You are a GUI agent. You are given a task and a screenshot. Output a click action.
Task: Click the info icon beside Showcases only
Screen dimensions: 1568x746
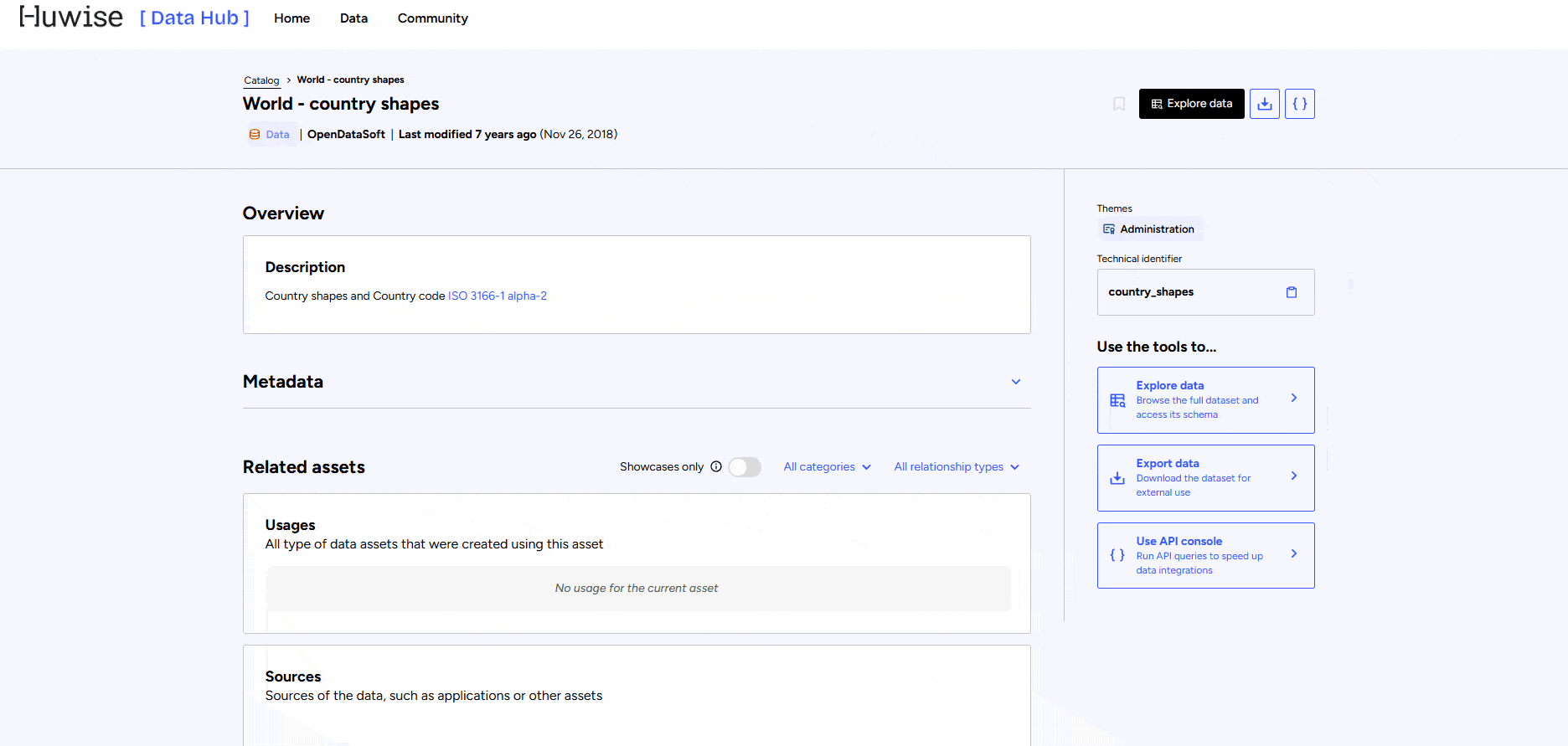[716, 467]
